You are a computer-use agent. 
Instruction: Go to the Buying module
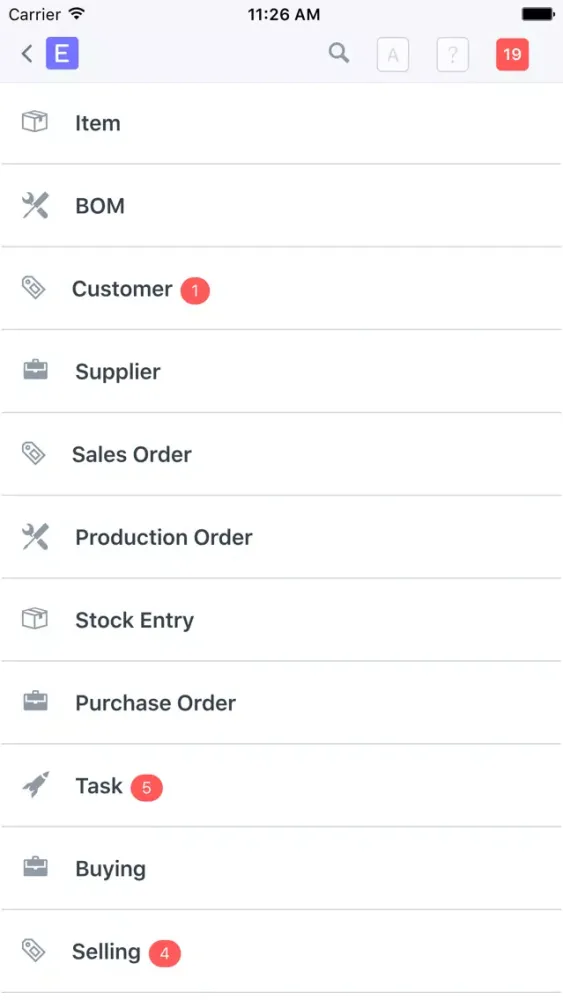click(x=281, y=869)
